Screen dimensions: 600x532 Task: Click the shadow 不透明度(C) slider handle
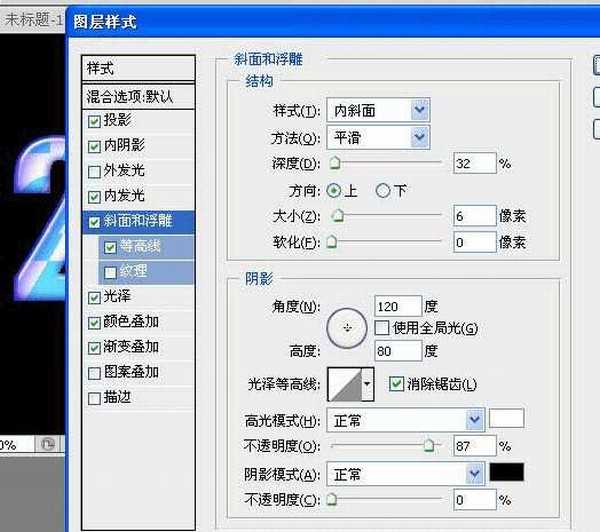click(x=332, y=499)
